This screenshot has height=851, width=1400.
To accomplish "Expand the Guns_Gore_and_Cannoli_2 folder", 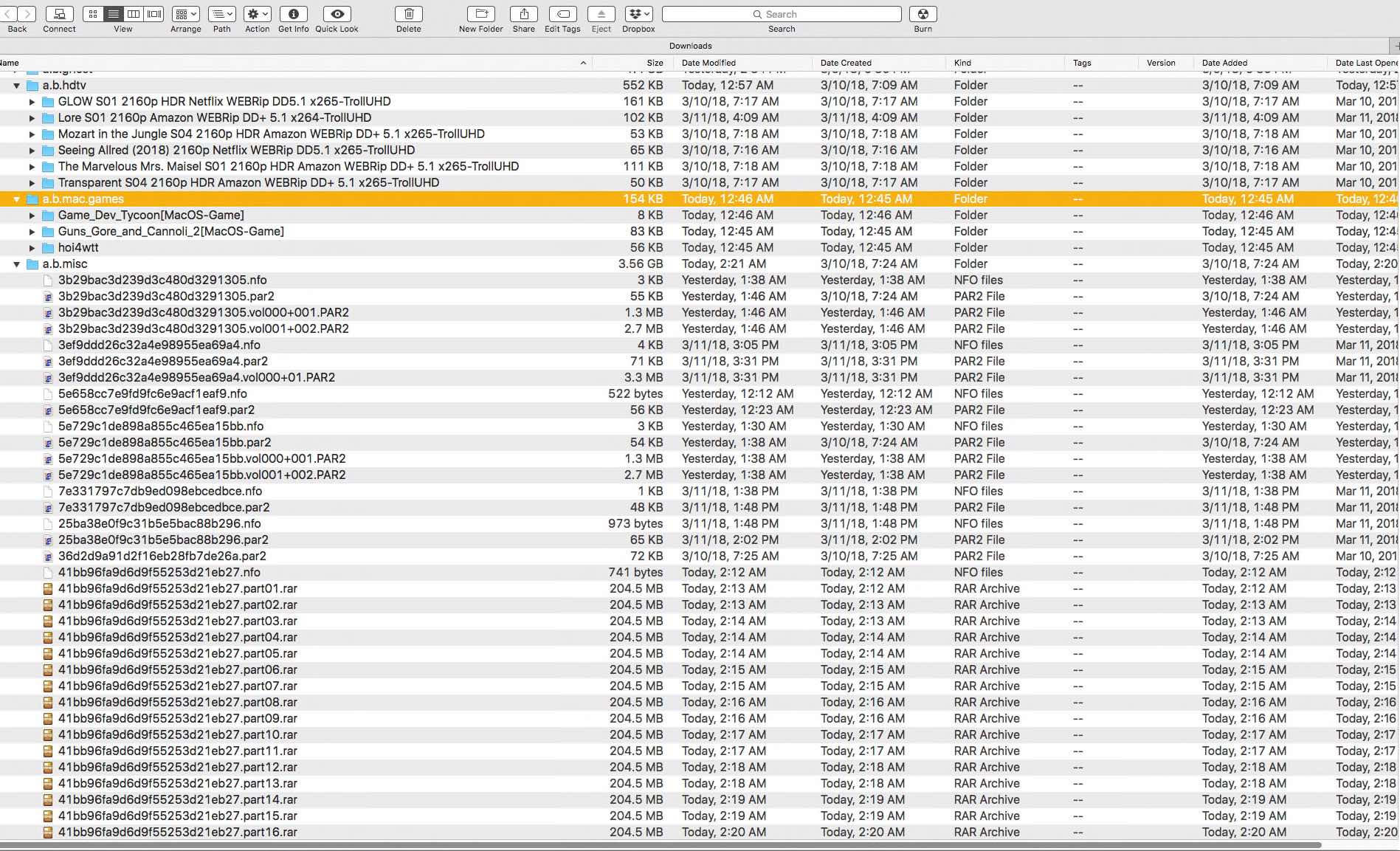I will pos(32,232).
